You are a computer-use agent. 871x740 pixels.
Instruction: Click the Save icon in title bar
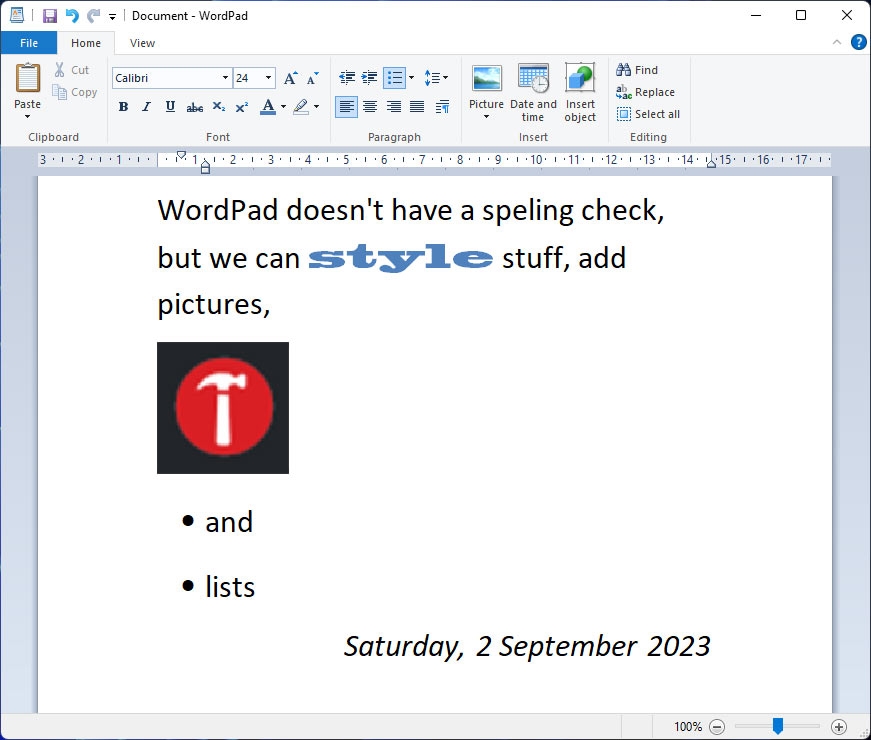[x=50, y=16]
